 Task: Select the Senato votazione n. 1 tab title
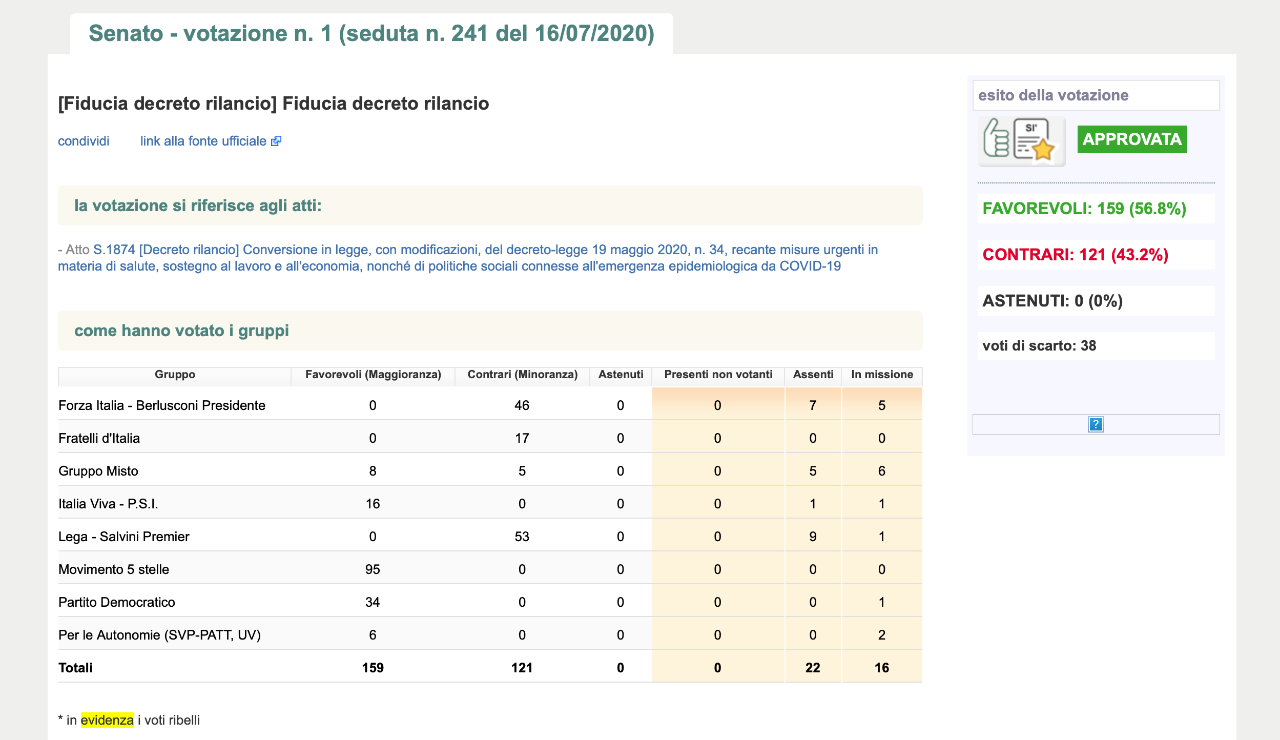[371, 34]
